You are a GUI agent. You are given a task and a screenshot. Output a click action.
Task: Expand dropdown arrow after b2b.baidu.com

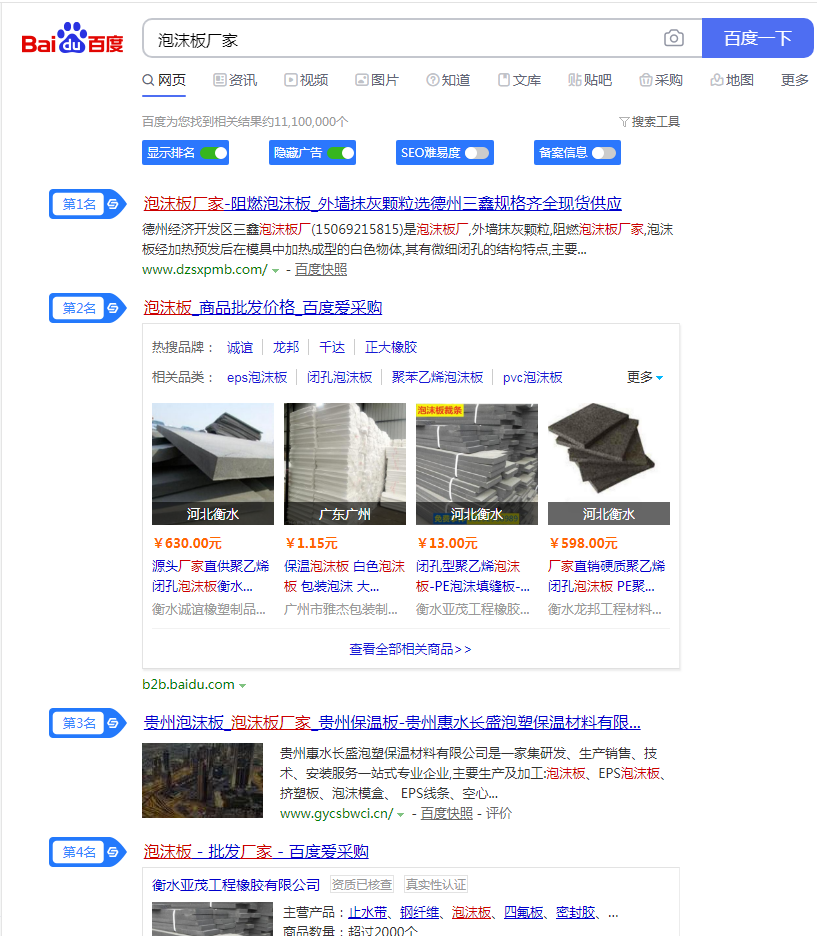coord(242,685)
